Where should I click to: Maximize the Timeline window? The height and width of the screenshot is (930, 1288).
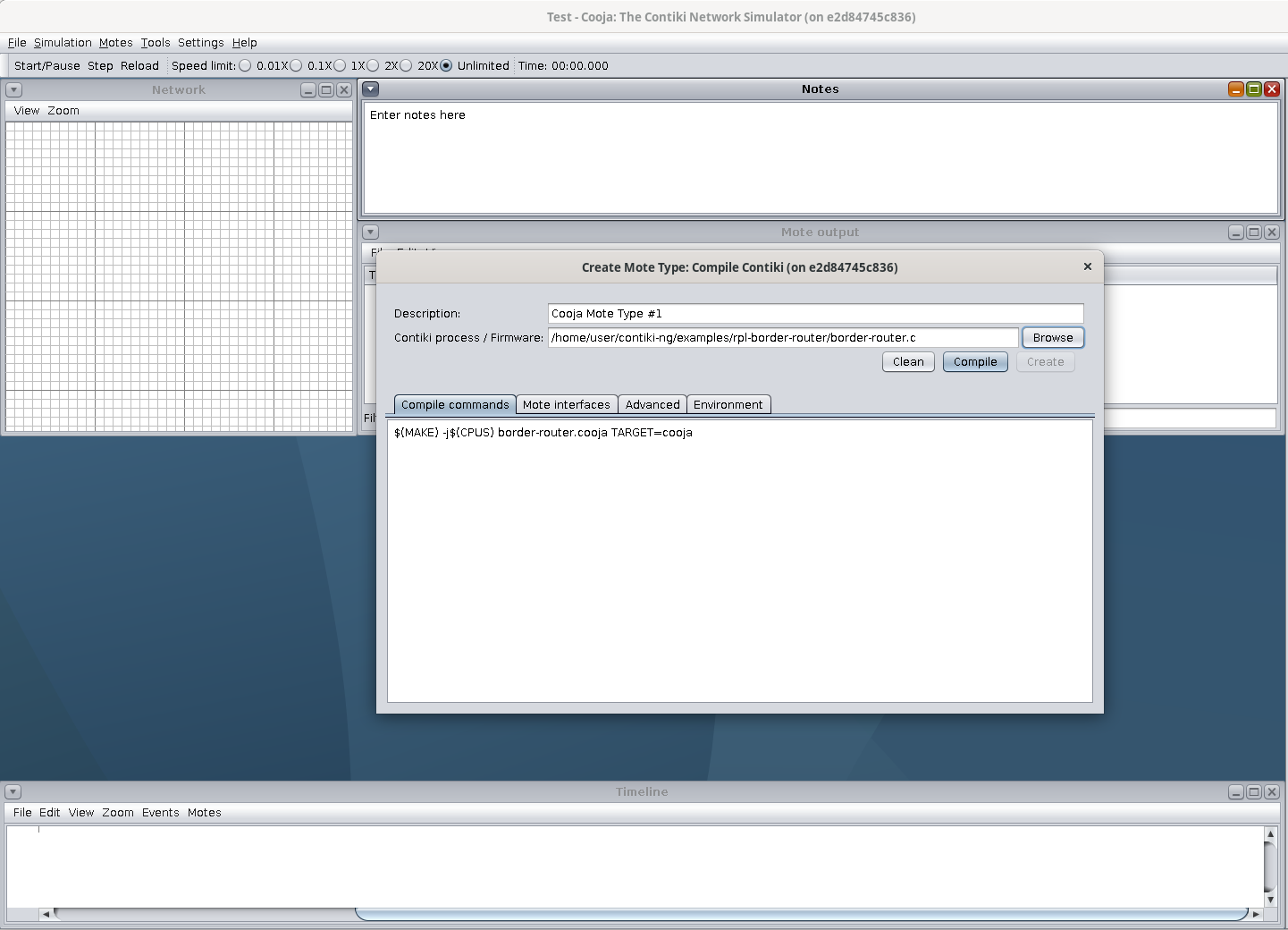1254,792
